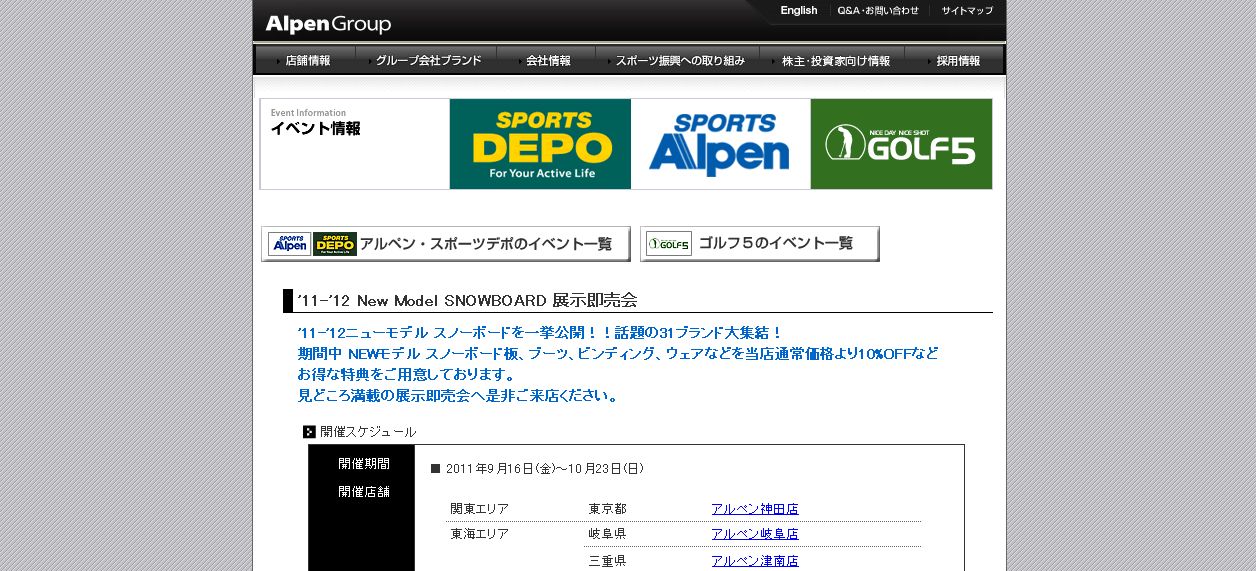Select 会社情報 in navigation bar
The height and width of the screenshot is (571, 1256).
pyautogui.click(x=548, y=61)
